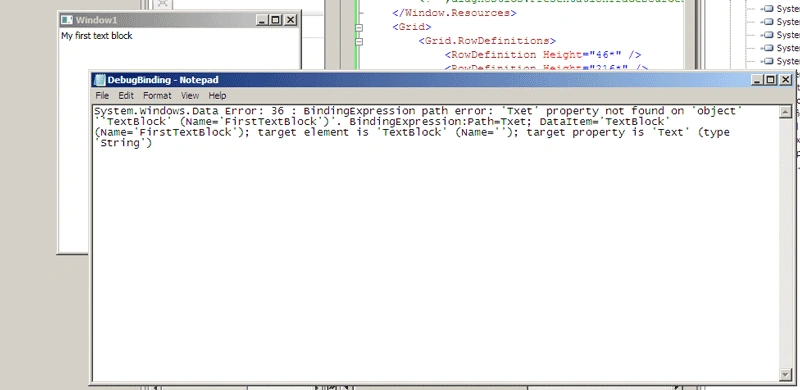800x390 pixels.
Task: Click Notepad's vertical scrollbar up arrow
Action: point(786,112)
